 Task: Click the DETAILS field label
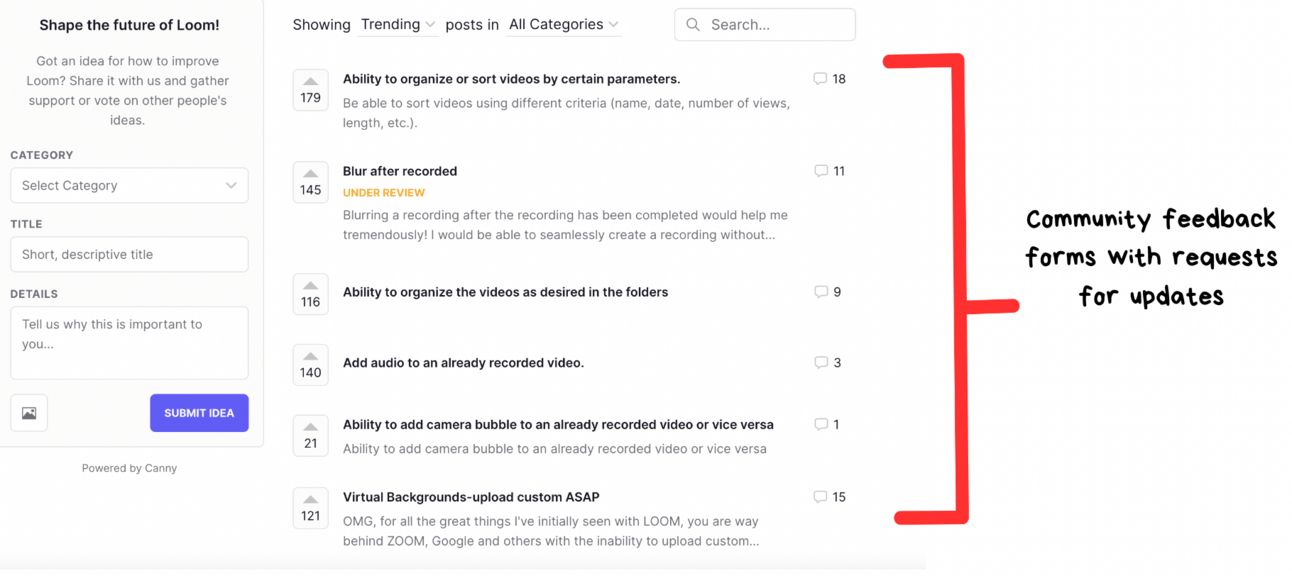[x=34, y=294]
